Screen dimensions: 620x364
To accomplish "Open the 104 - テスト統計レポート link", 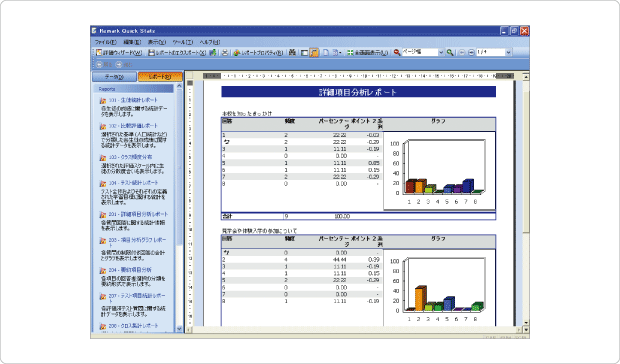I will tap(133, 183).
